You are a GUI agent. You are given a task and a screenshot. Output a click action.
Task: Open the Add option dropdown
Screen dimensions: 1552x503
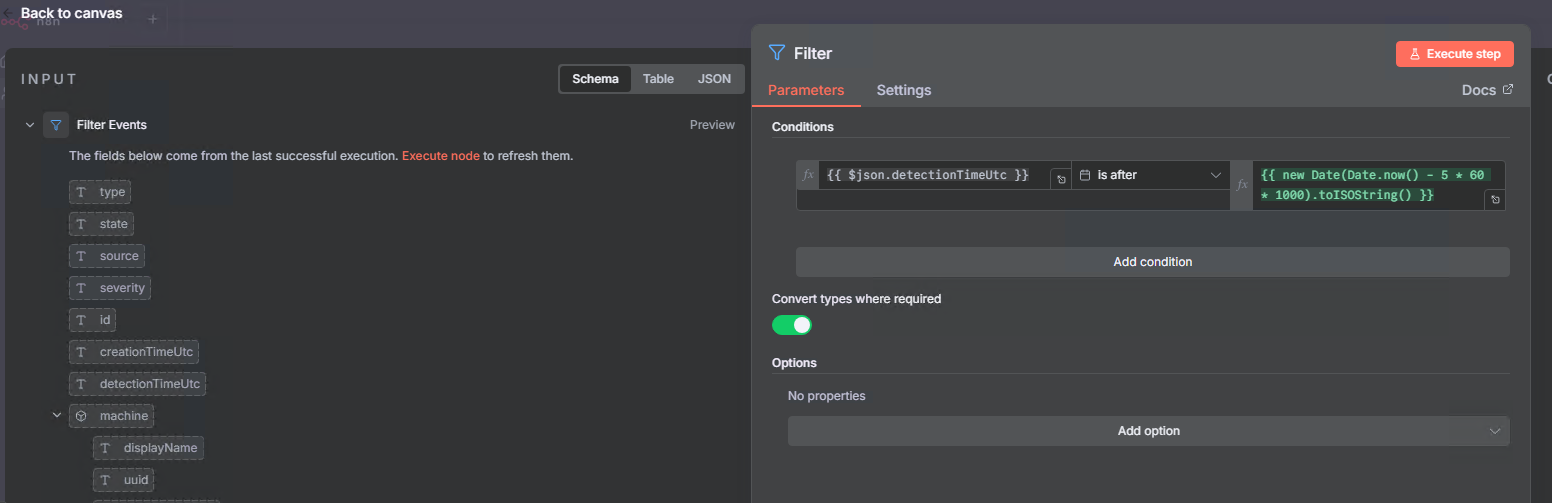pos(1148,431)
